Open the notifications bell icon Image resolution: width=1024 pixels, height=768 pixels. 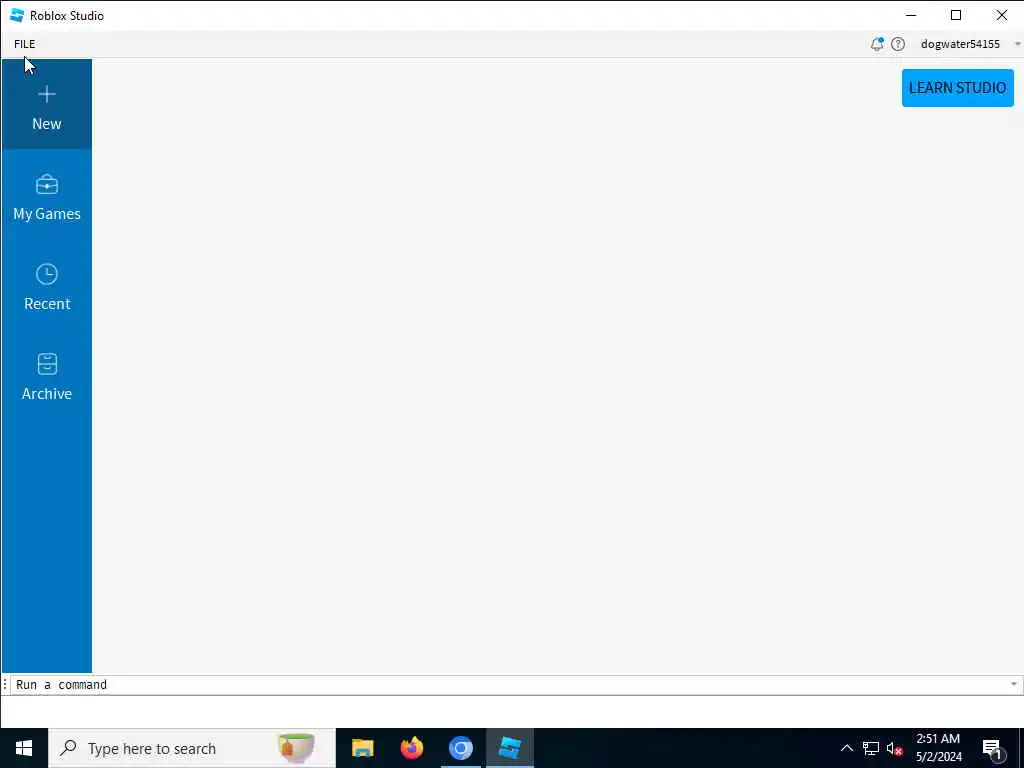(x=877, y=44)
